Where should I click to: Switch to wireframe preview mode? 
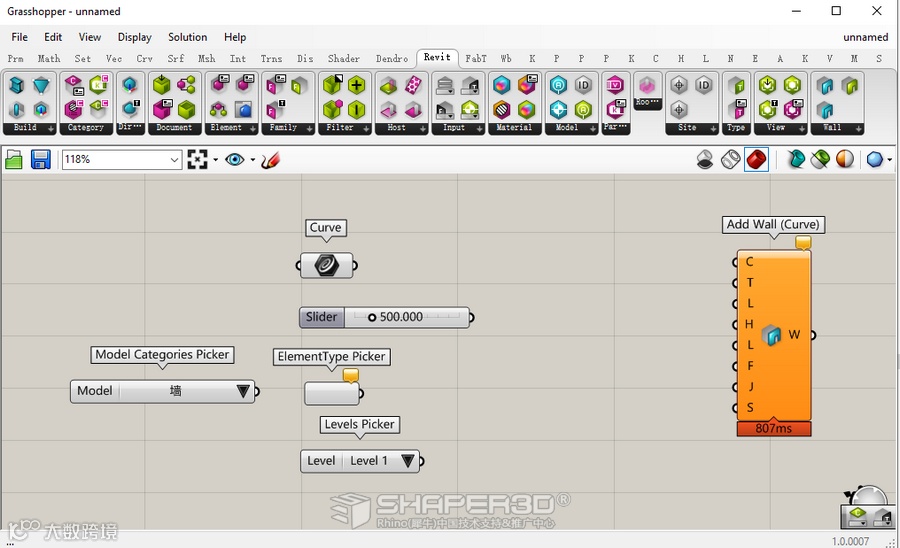click(x=731, y=160)
